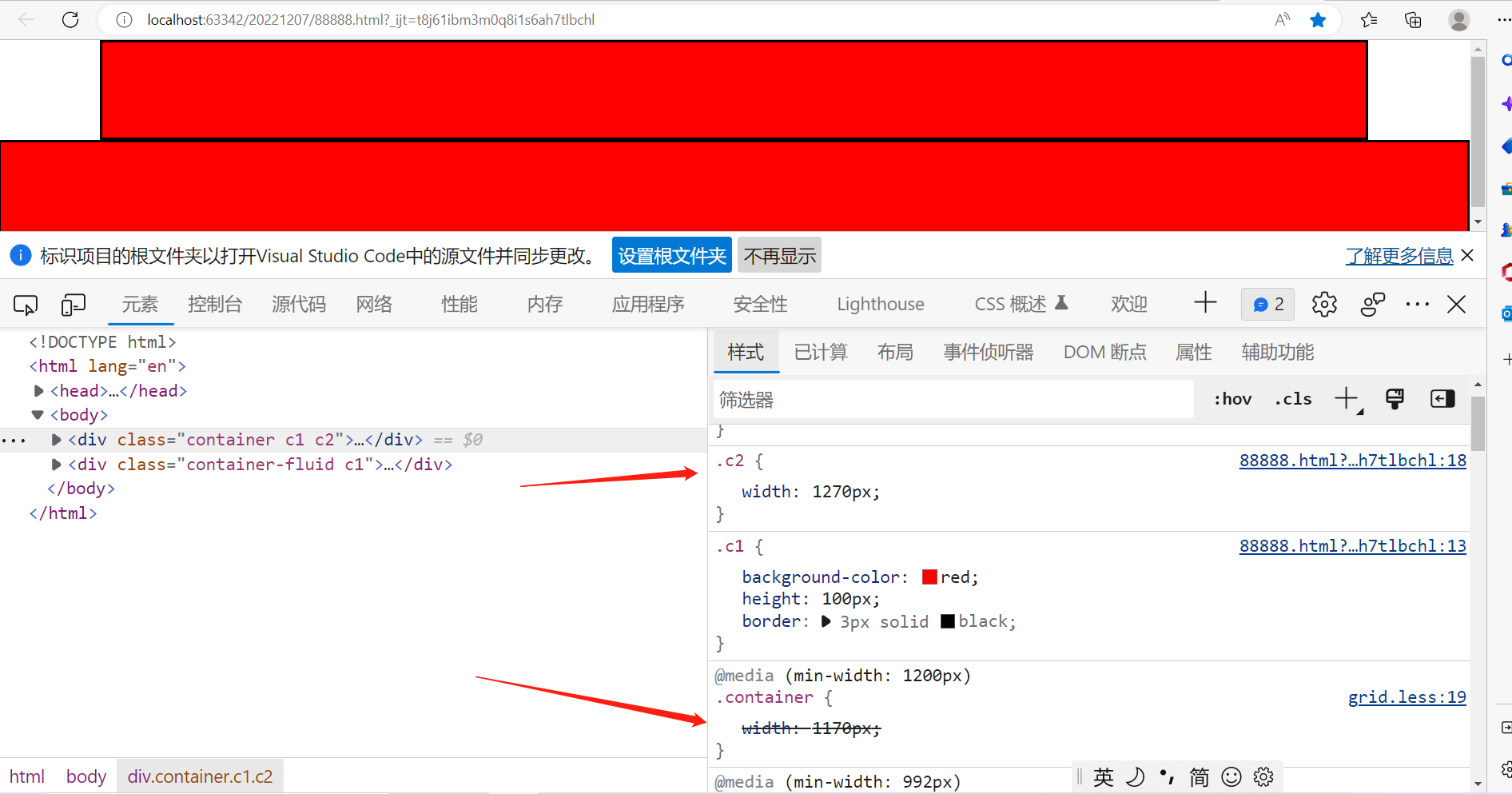Open source link for the .c1 rule
This screenshot has width=1512, height=794.
point(1353,546)
